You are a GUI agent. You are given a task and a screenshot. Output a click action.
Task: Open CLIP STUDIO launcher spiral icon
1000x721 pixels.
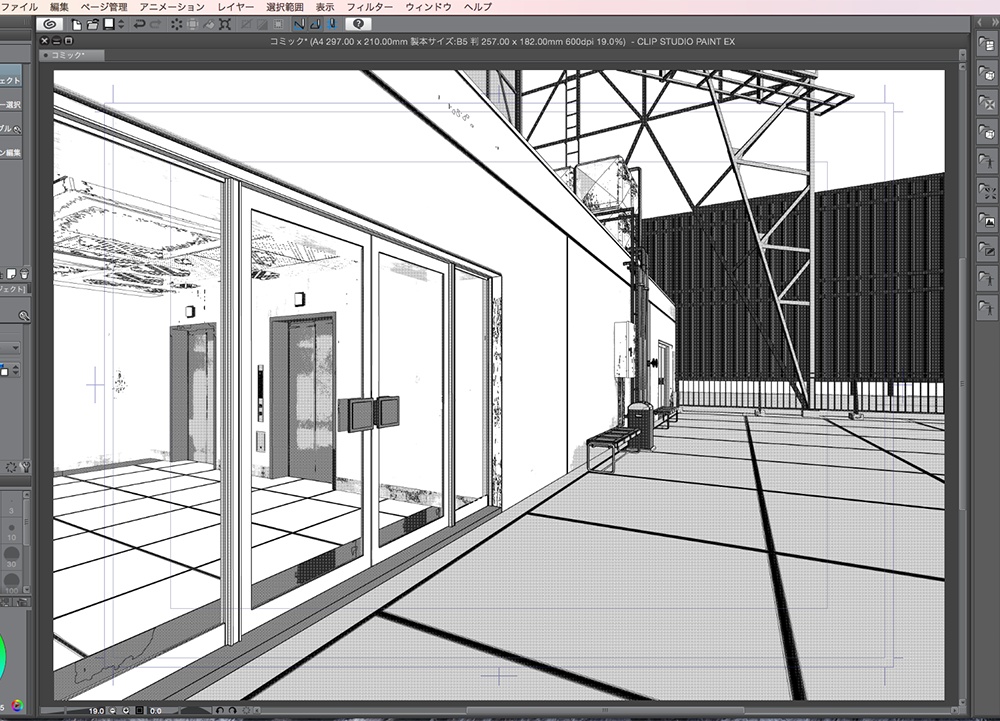49,24
